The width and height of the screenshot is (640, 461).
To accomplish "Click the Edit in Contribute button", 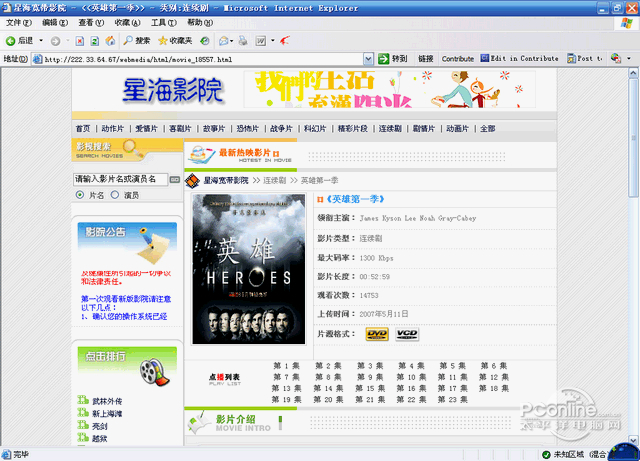I will pos(520,58).
